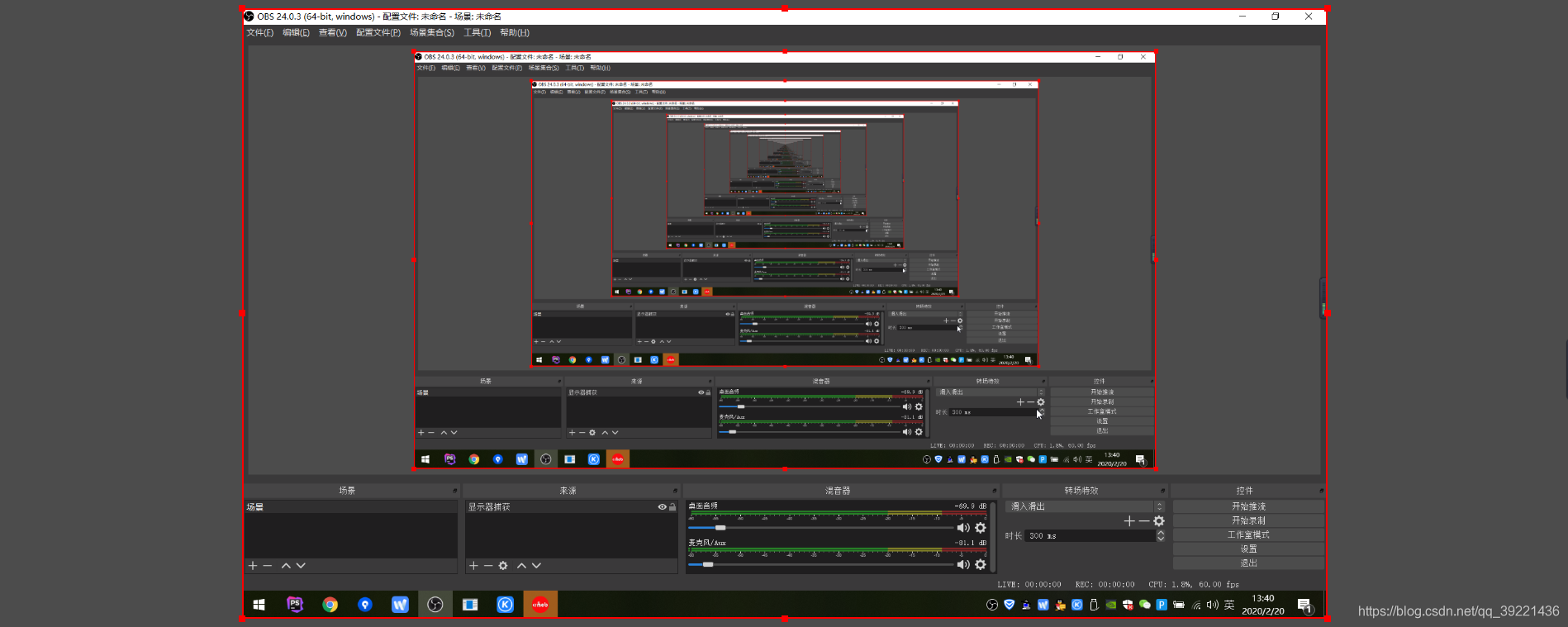Image resolution: width=1568 pixels, height=627 pixels.
Task: Undock the main 控件 panel using its float icon
Action: [x=1322, y=491]
